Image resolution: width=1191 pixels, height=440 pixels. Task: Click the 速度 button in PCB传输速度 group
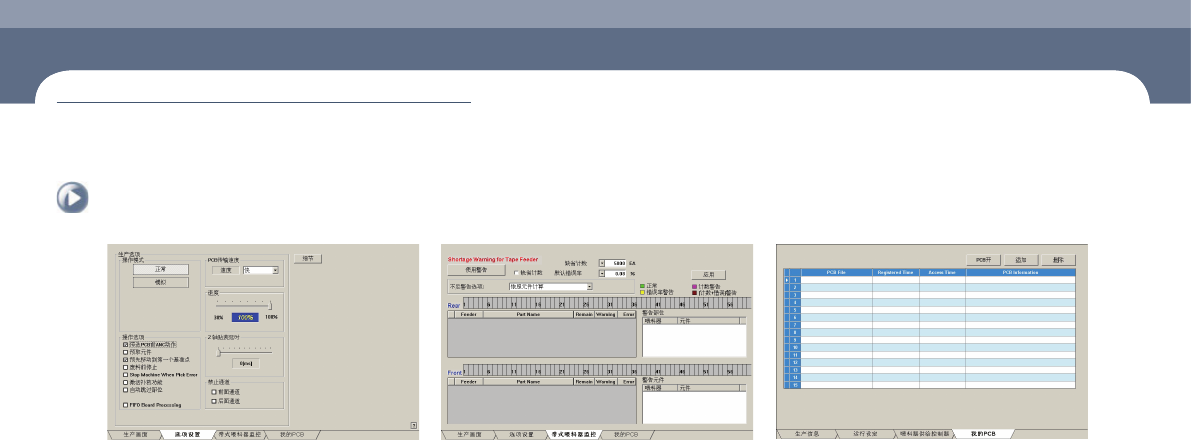225,270
